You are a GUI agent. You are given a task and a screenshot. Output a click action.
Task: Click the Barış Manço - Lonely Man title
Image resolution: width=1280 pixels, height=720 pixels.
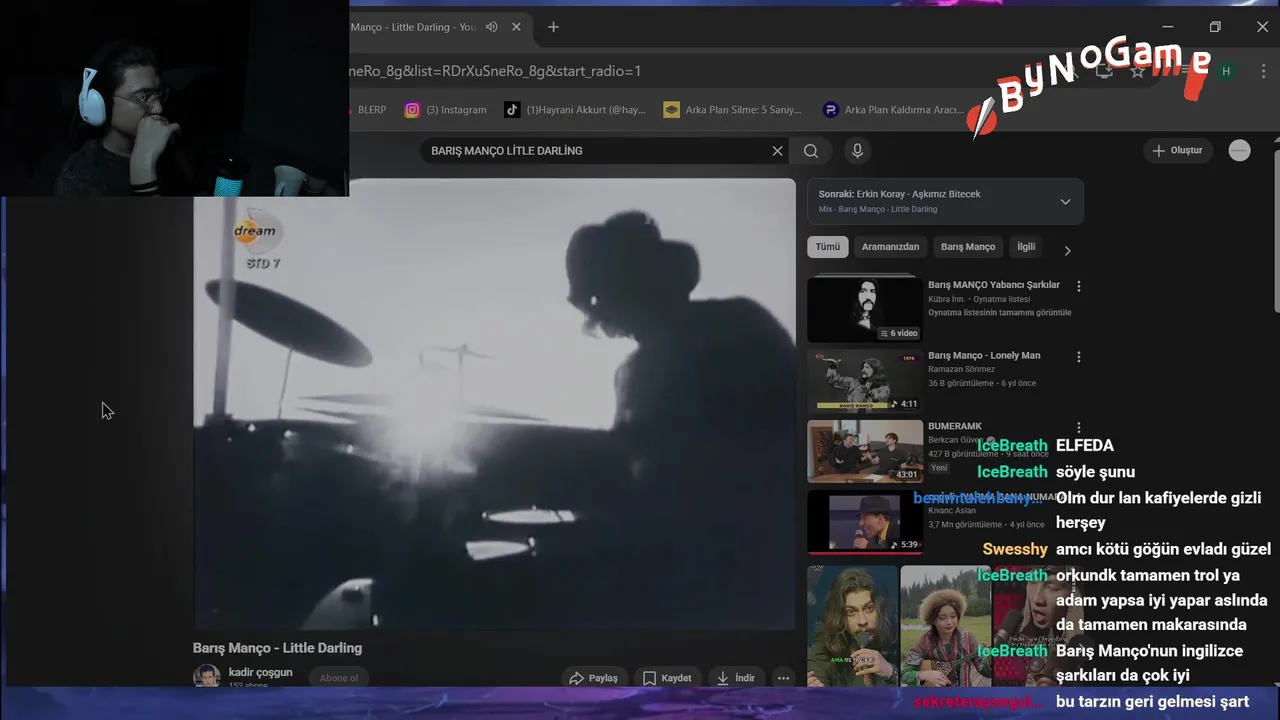click(984, 356)
